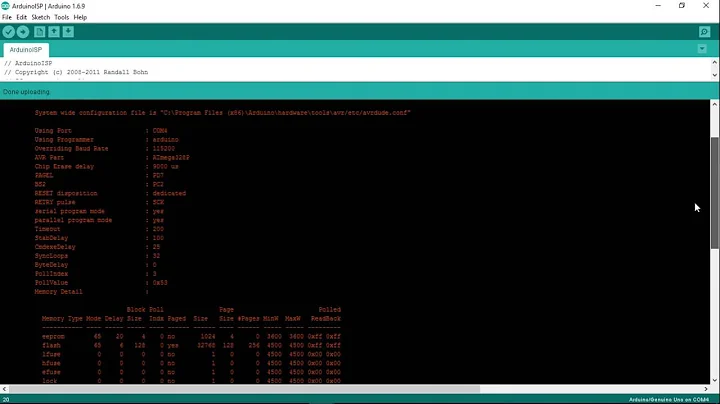Open the tab options dropdown arrow
The height and width of the screenshot is (404, 720).
pos(702,49)
